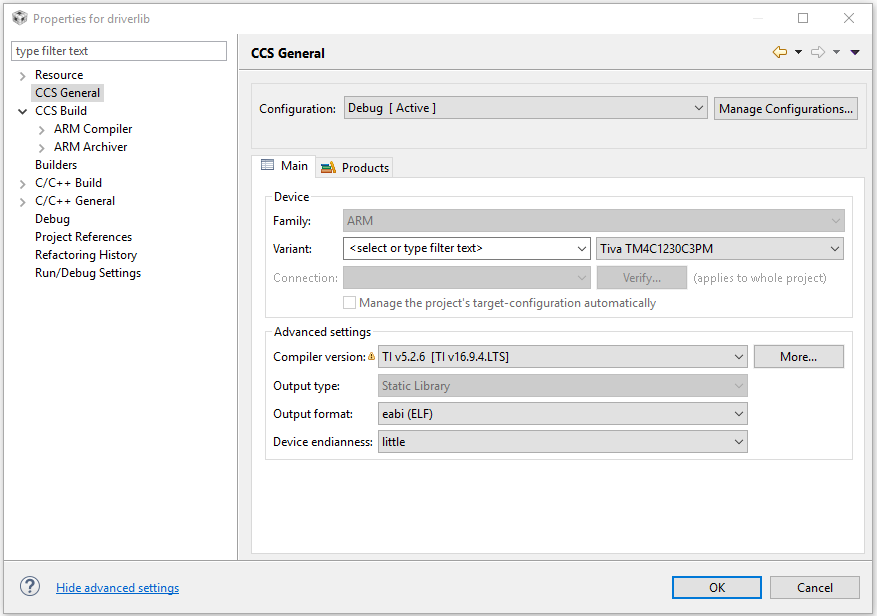Screen dimensions: 877x616
Task: Toggle automatic target-configuration management checkbox
Action: (349, 302)
